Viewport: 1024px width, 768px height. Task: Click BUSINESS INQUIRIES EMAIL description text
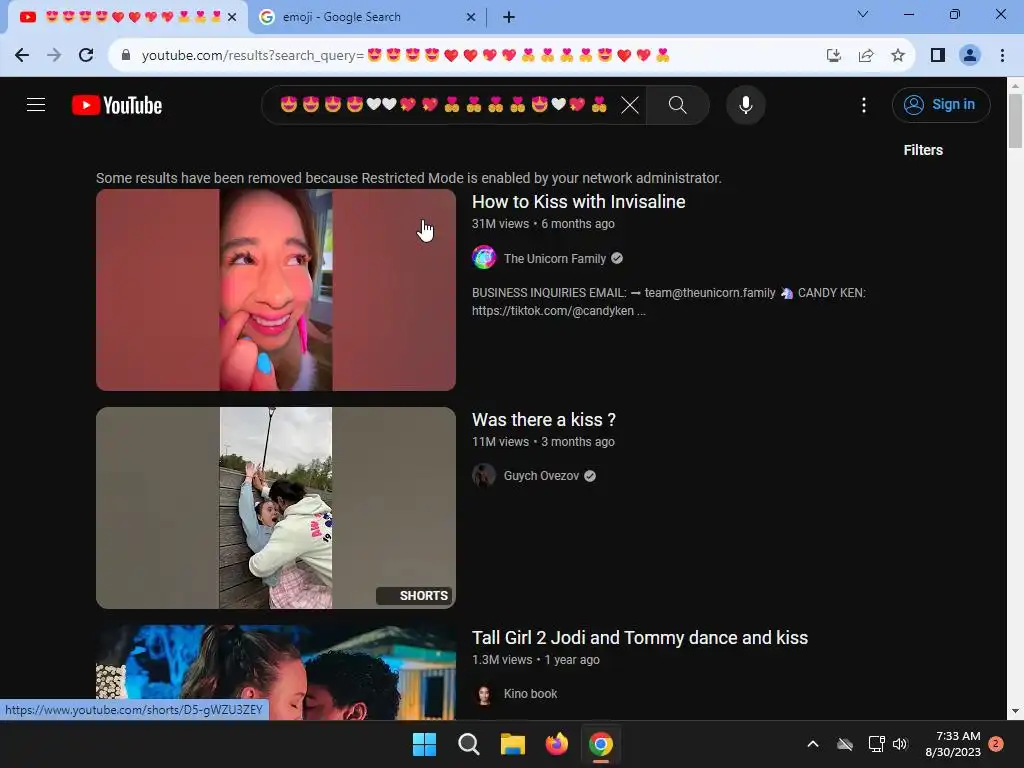coord(669,302)
